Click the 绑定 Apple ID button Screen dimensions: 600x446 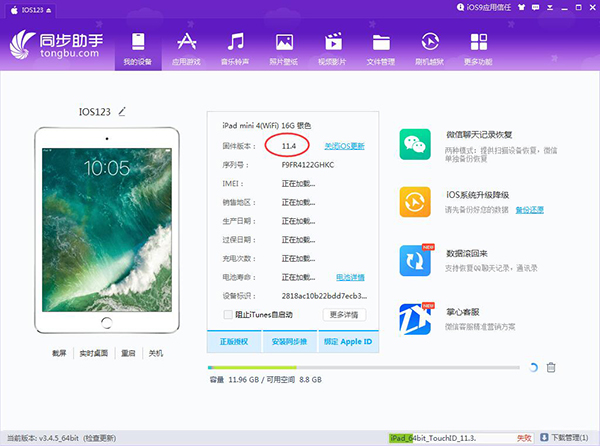pos(348,341)
